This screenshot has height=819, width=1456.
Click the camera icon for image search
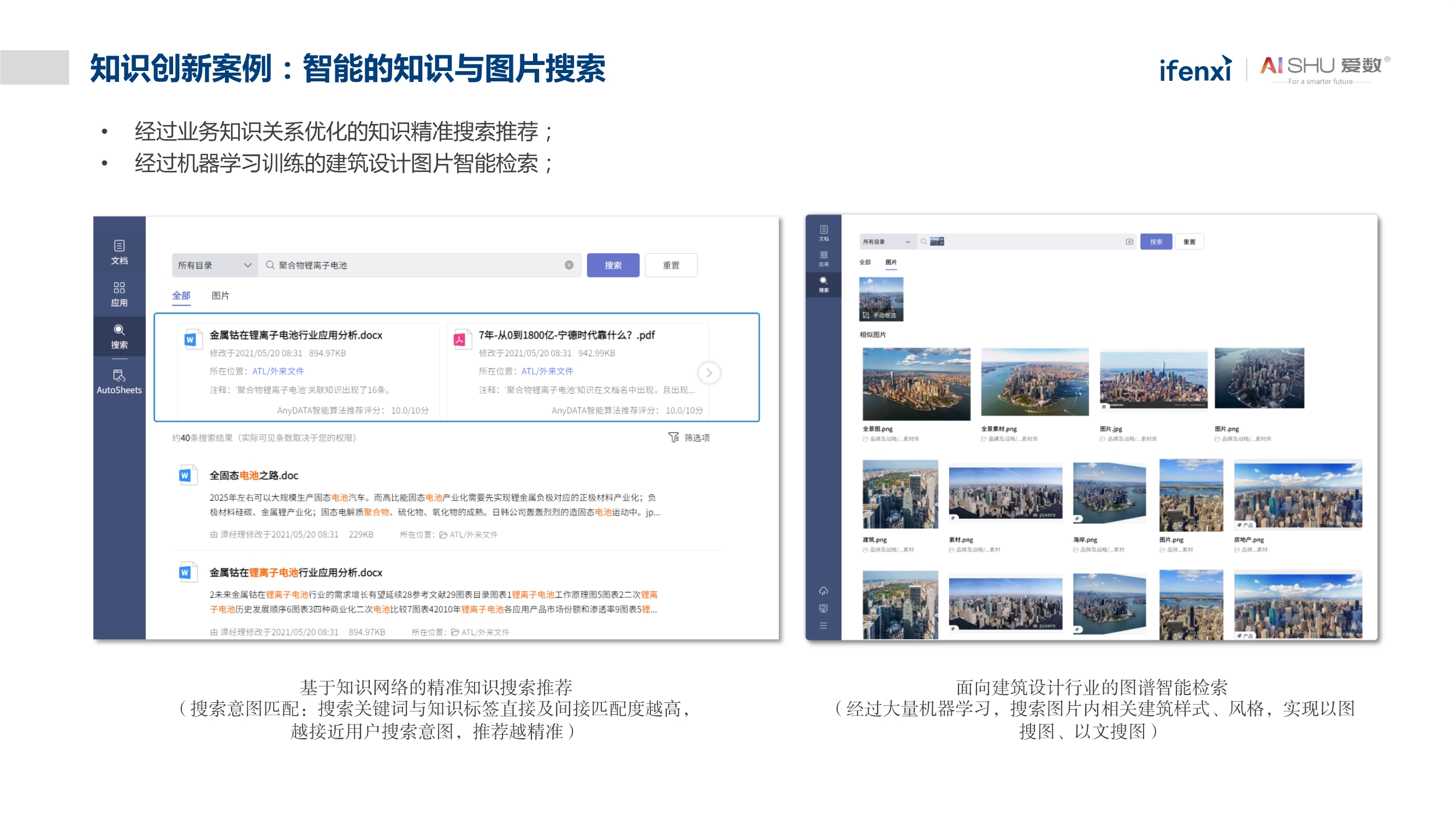tap(1129, 241)
